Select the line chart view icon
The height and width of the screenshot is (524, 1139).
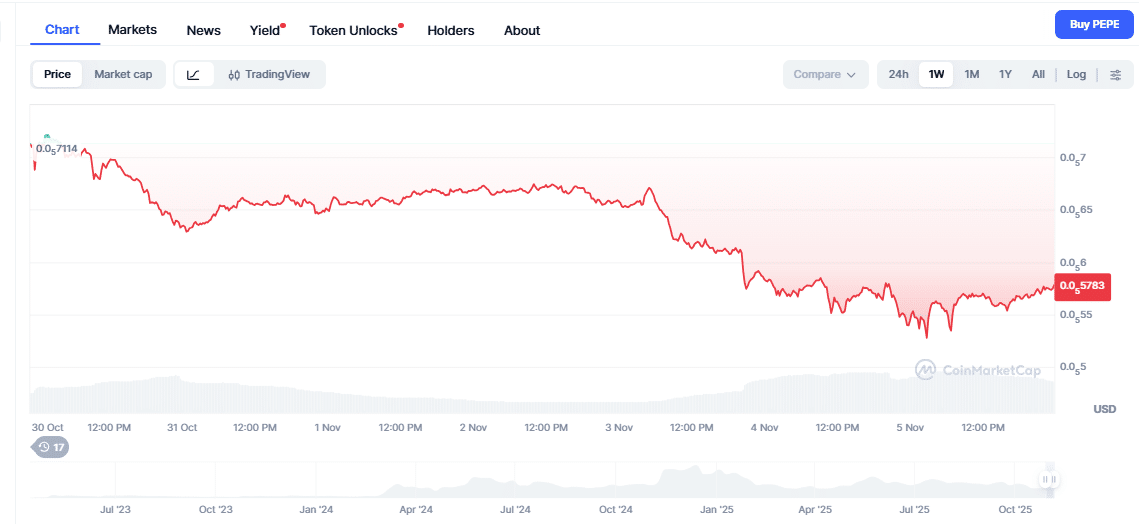pyautogui.click(x=194, y=74)
